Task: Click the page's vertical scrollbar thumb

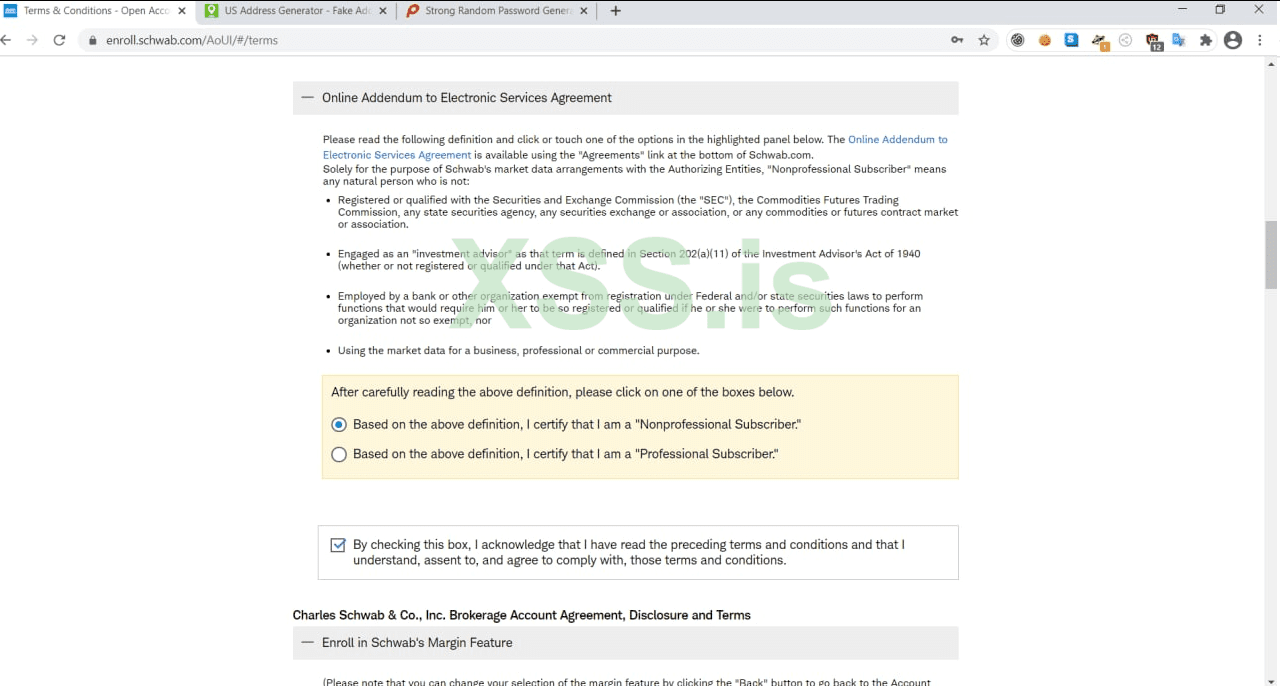Action: coord(1272,254)
